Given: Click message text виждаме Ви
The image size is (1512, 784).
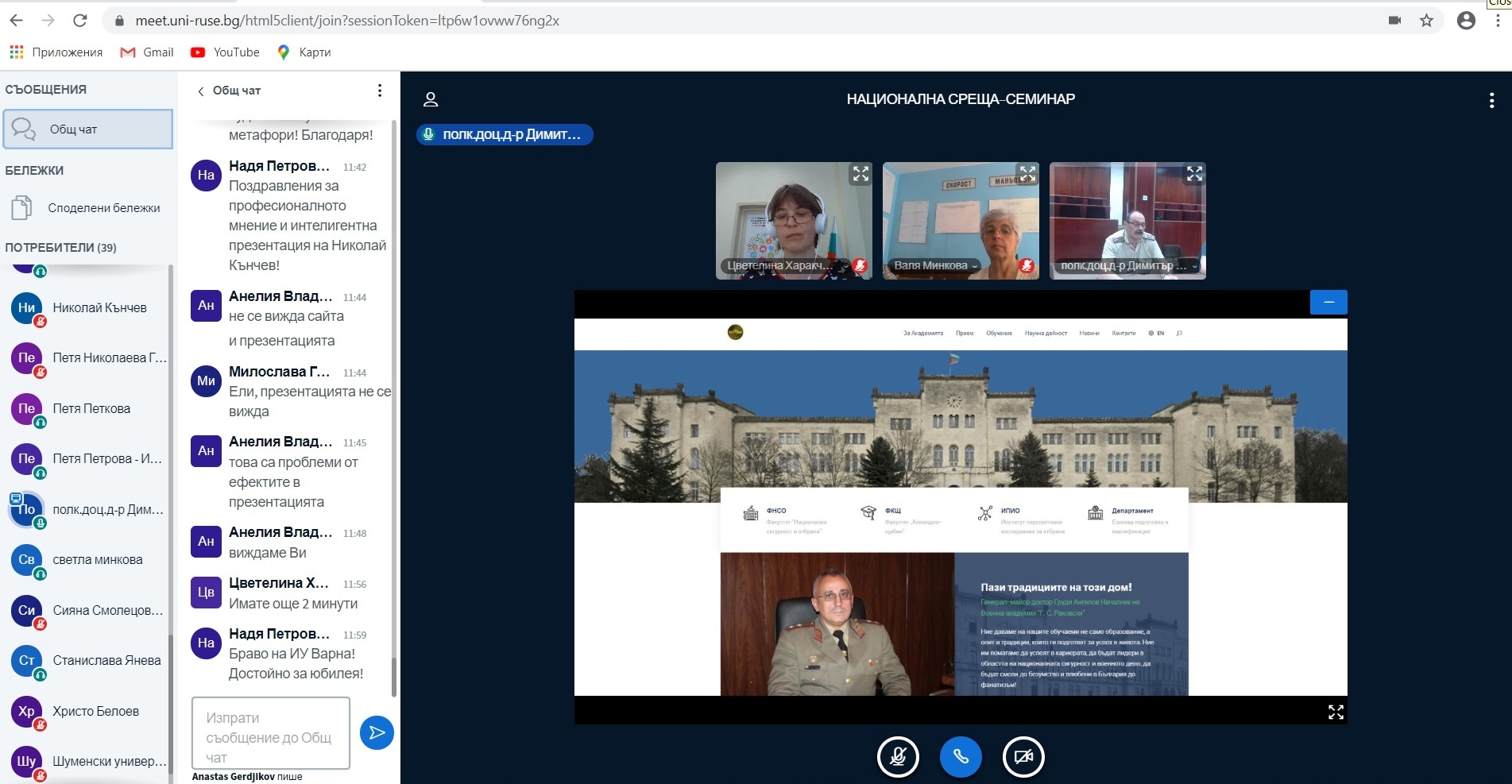Looking at the screenshot, I should (267, 553).
